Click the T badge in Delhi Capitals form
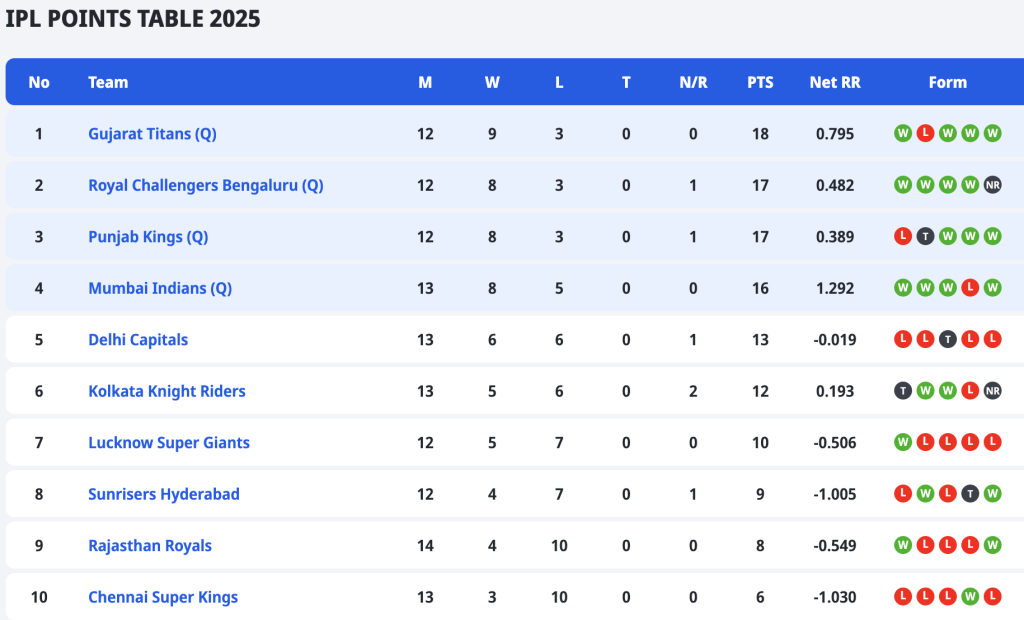The height and width of the screenshot is (620, 1024). click(948, 339)
